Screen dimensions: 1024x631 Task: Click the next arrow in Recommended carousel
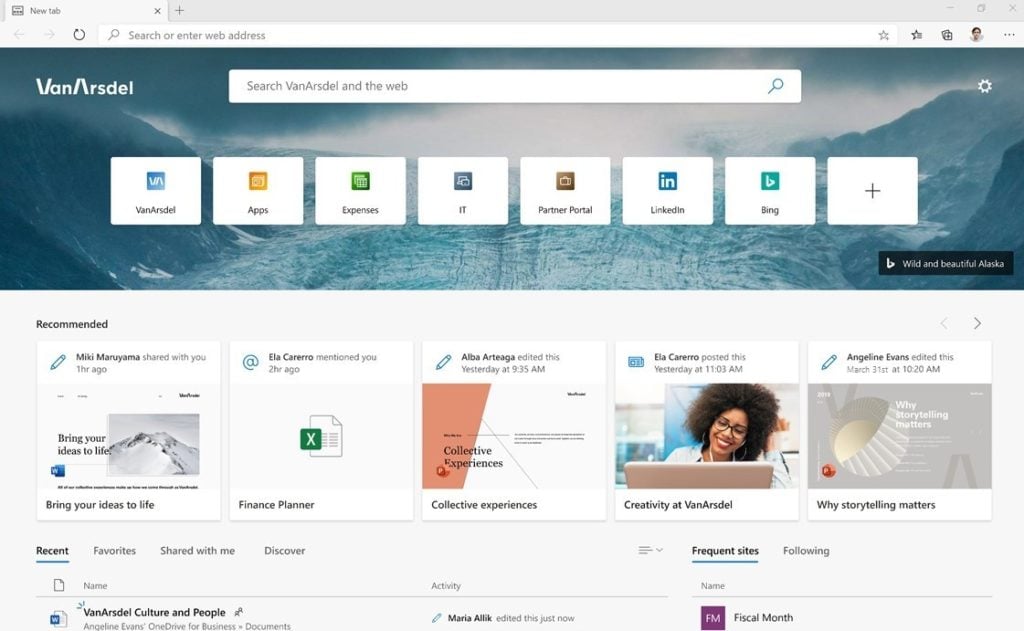pyautogui.click(x=978, y=324)
